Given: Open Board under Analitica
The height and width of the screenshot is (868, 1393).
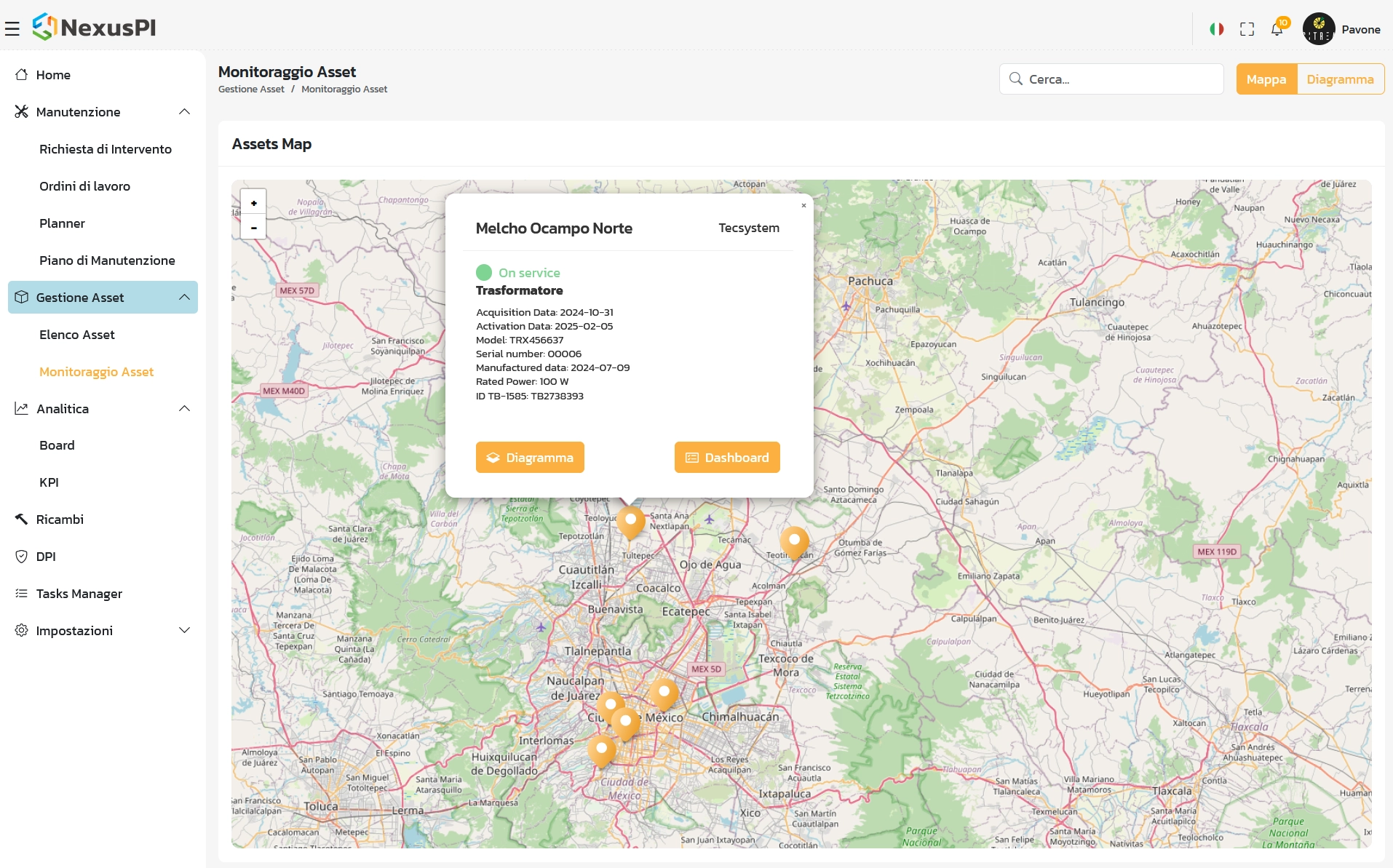Looking at the screenshot, I should [57, 445].
